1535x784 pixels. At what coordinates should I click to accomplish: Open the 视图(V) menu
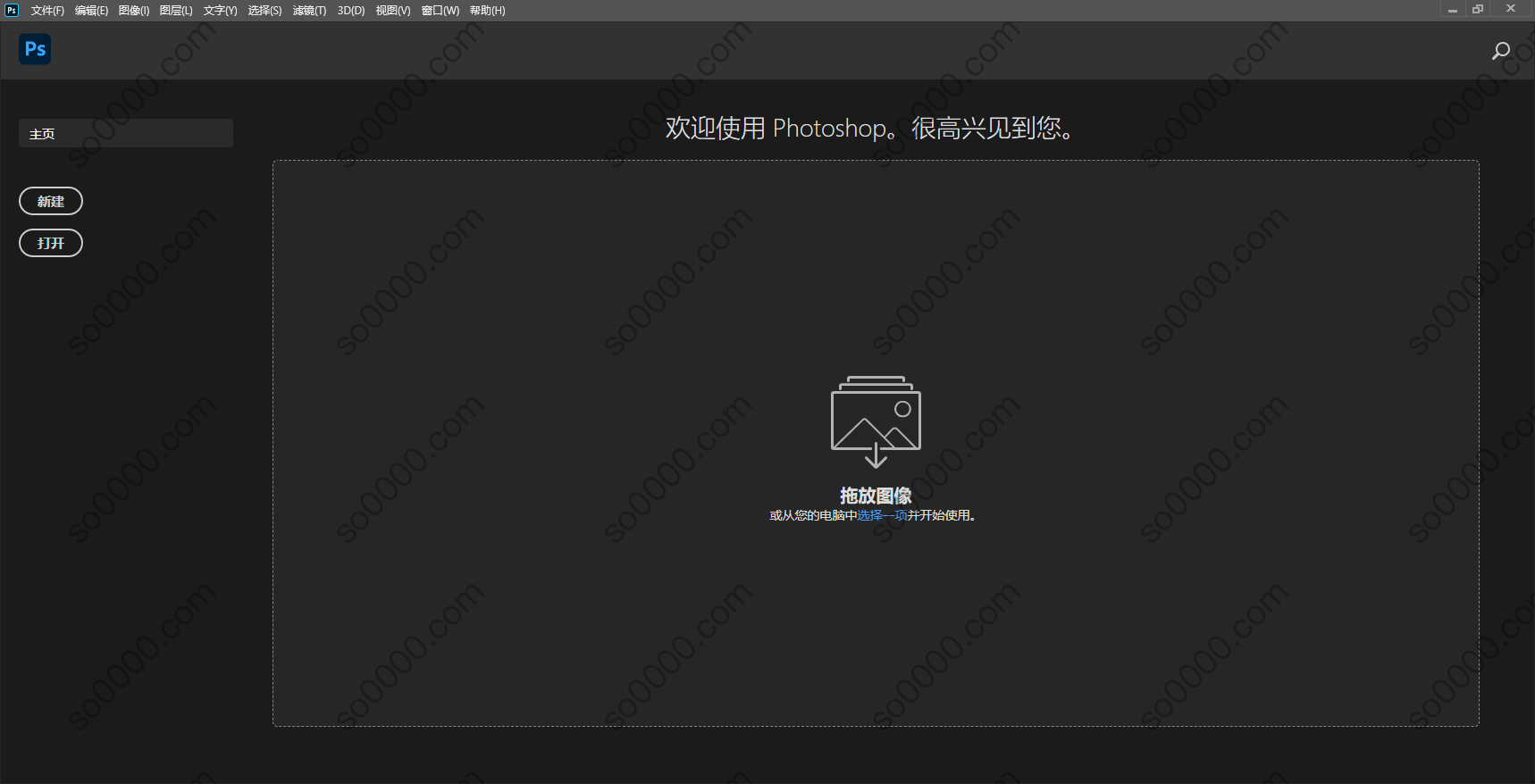(x=393, y=11)
